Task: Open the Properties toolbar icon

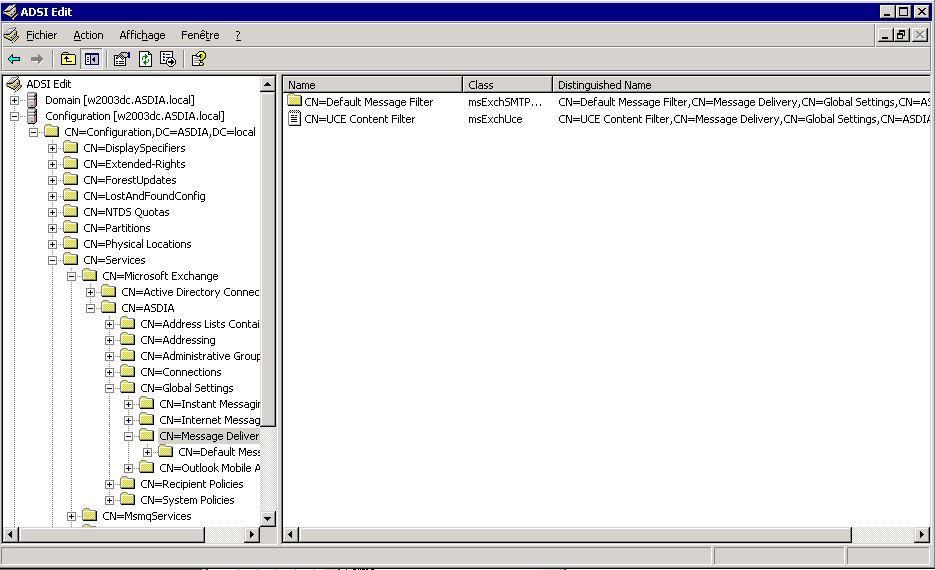Action: pos(122,59)
